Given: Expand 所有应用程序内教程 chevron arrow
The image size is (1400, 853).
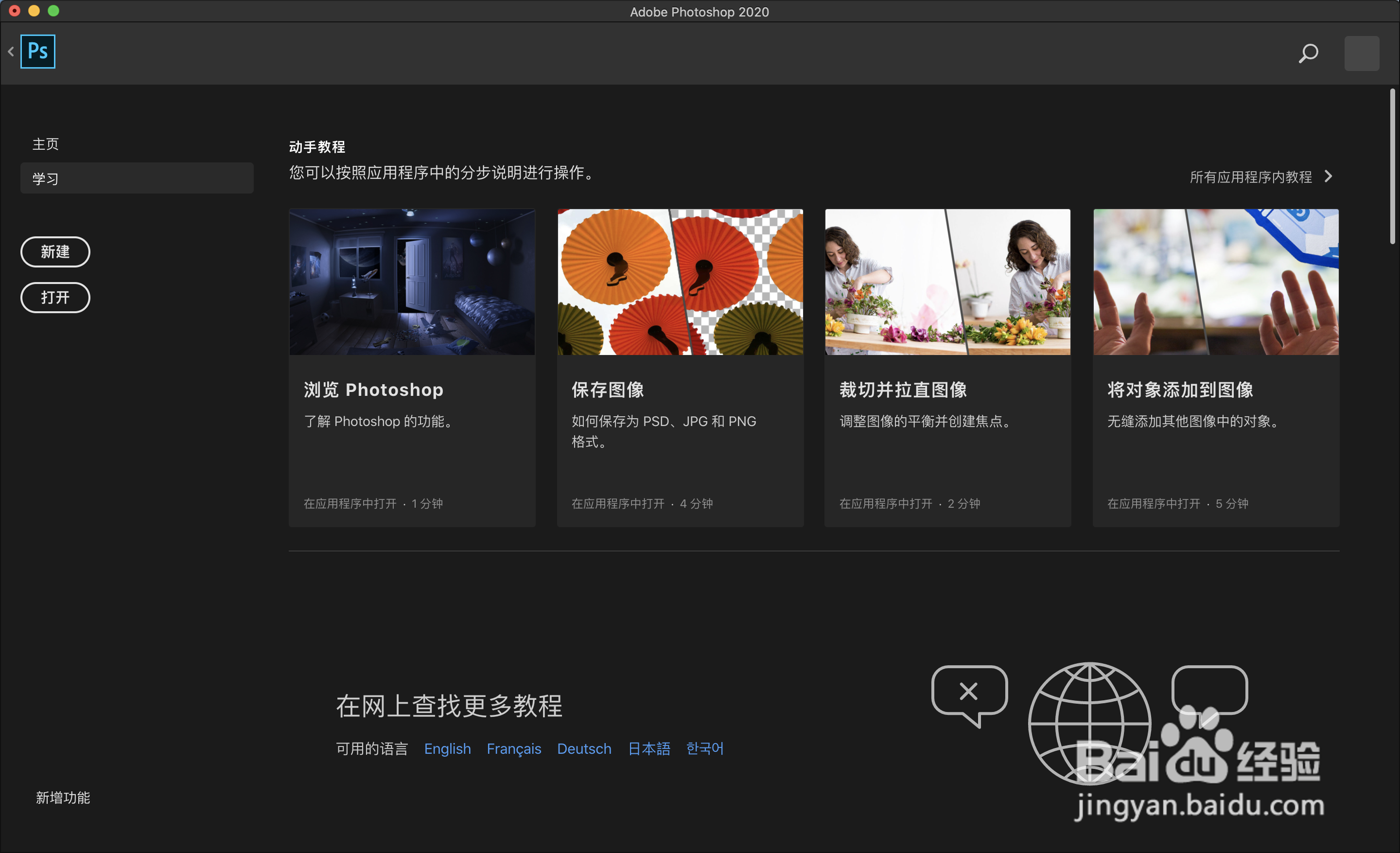Looking at the screenshot, I should pos(1329,177).
